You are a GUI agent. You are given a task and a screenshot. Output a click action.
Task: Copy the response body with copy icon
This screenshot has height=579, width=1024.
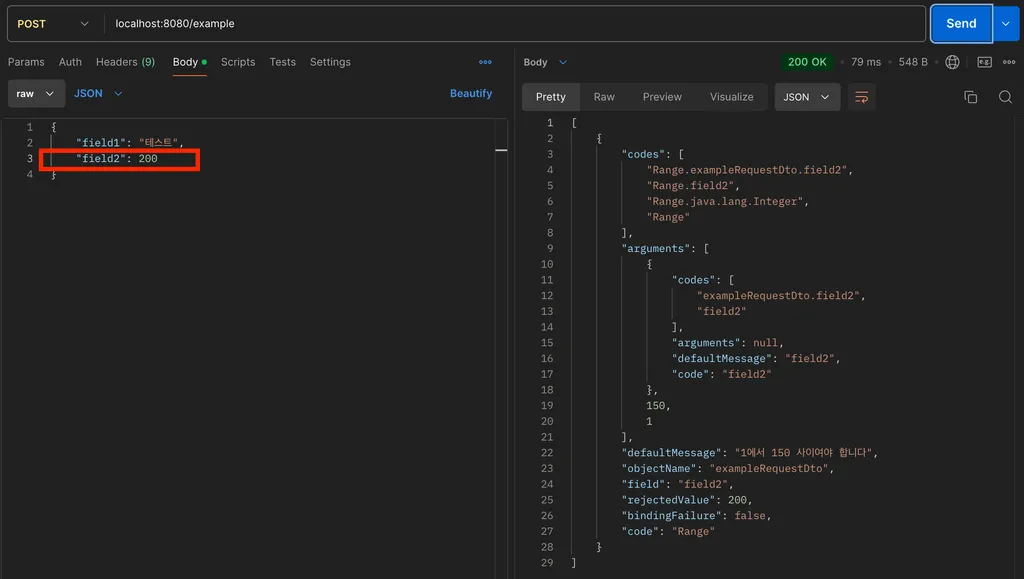pos(970,97)
